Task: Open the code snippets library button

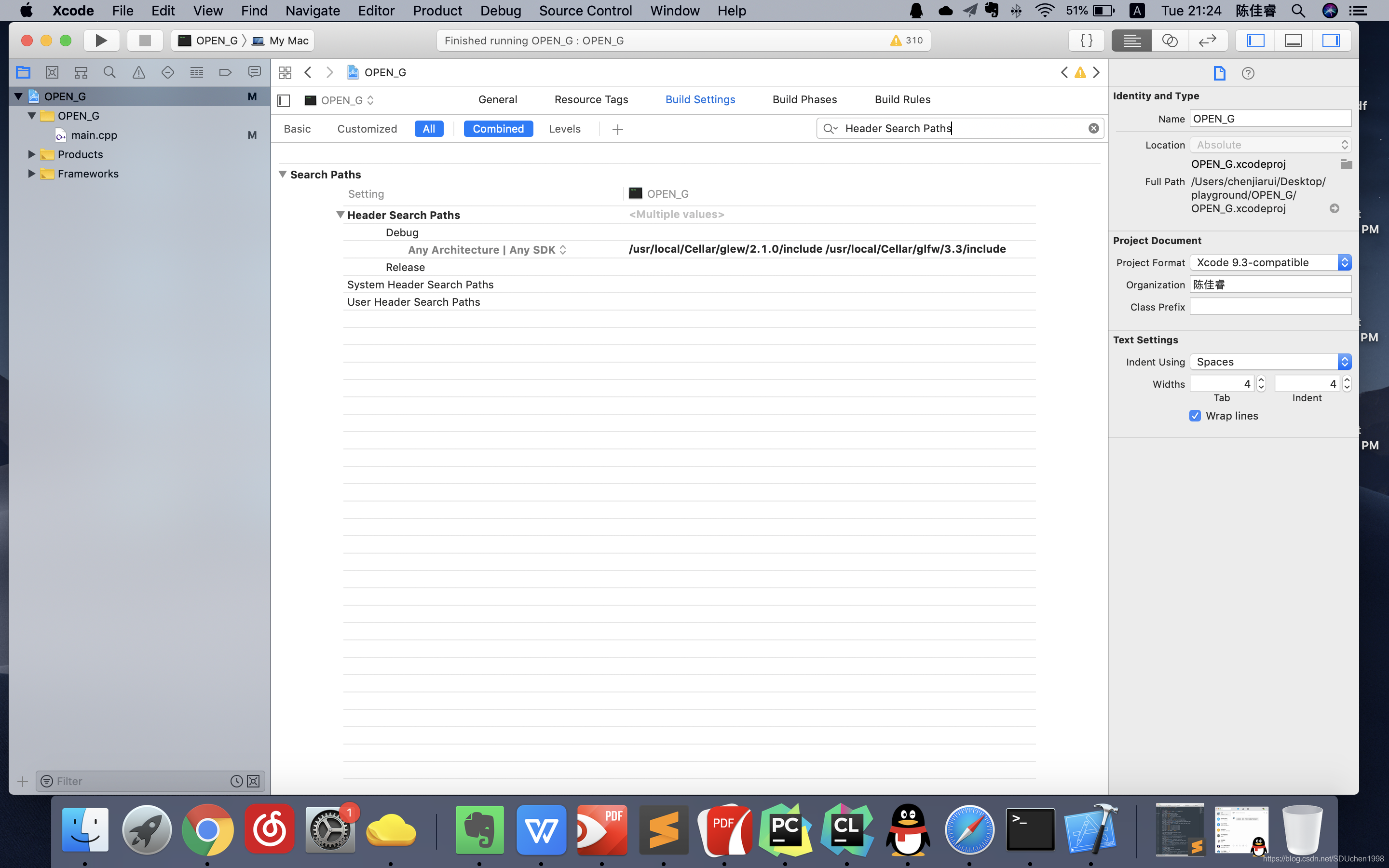Action: [1086, 40]
